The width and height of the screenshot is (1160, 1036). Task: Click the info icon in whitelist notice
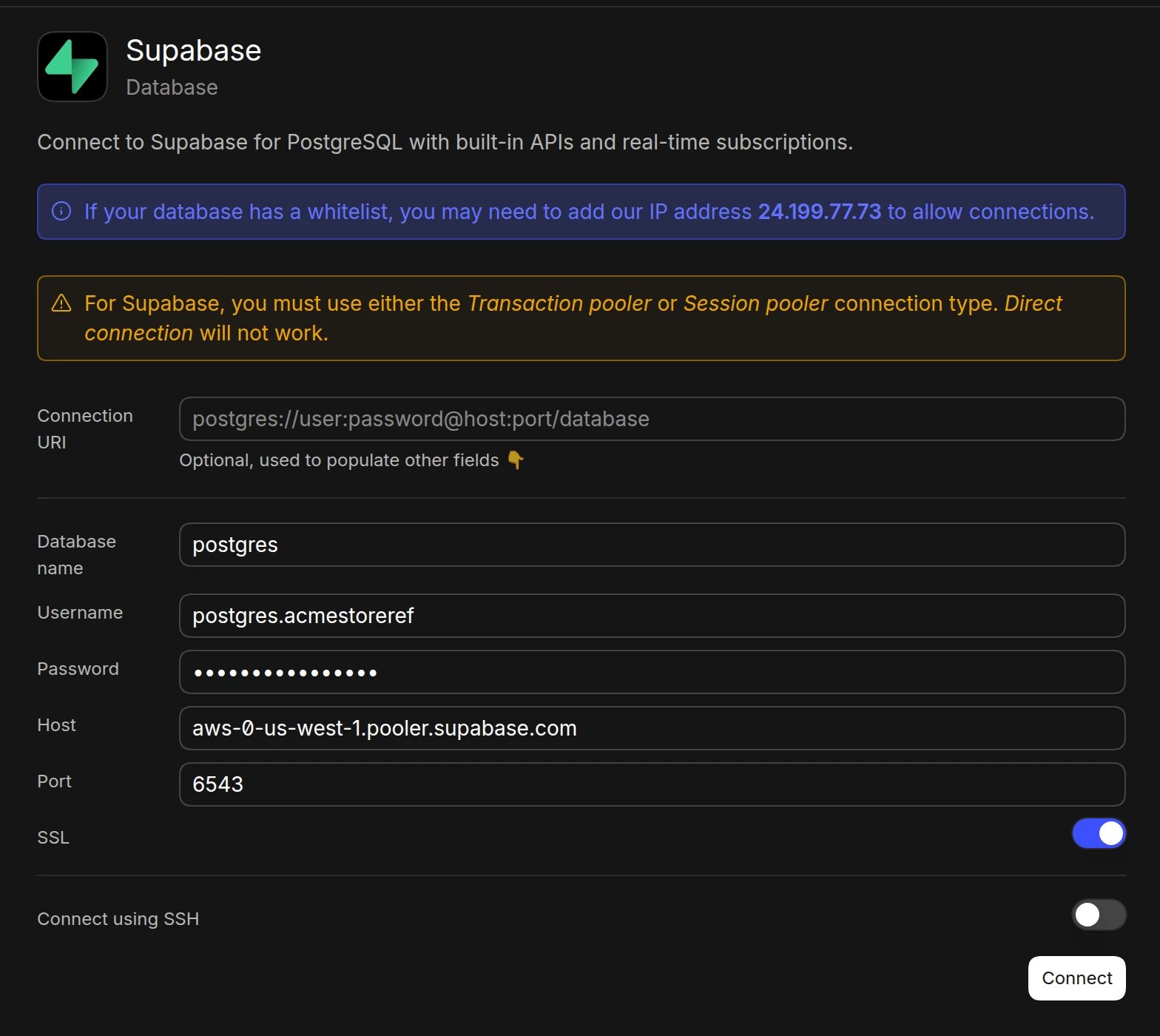click(61, 212)
